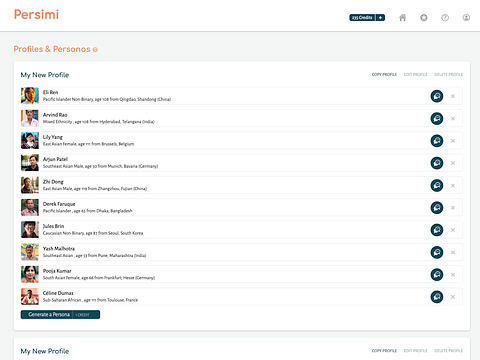Chat with Céline Dumas persona
This screenshot has height=360, width=480.
[x=437, y=297]
